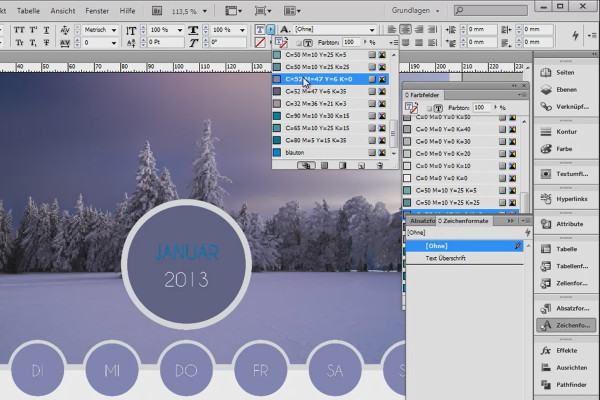
Task: Click the Farbton value field in swatch dropdown
Action: (351, 42)
